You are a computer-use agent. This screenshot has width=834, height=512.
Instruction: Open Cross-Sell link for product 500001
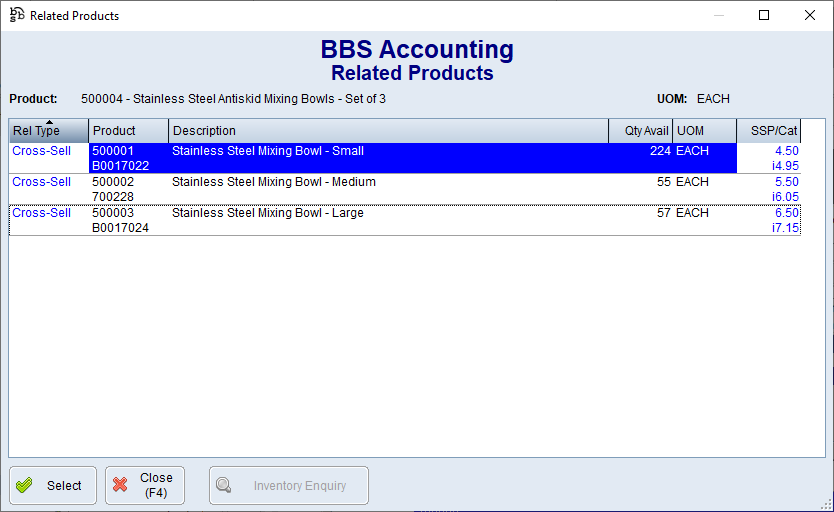tap(41, 151)
